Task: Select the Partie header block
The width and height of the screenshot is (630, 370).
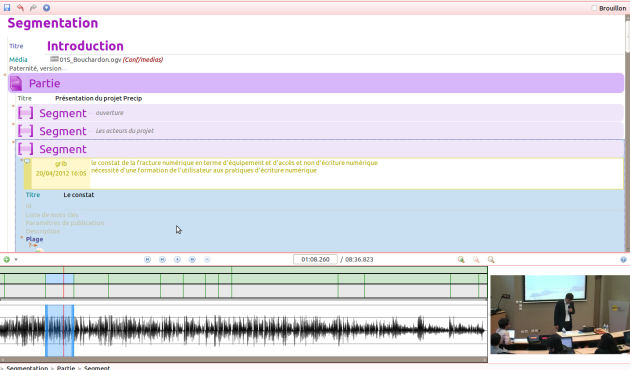Action: [x=316, y=83]
